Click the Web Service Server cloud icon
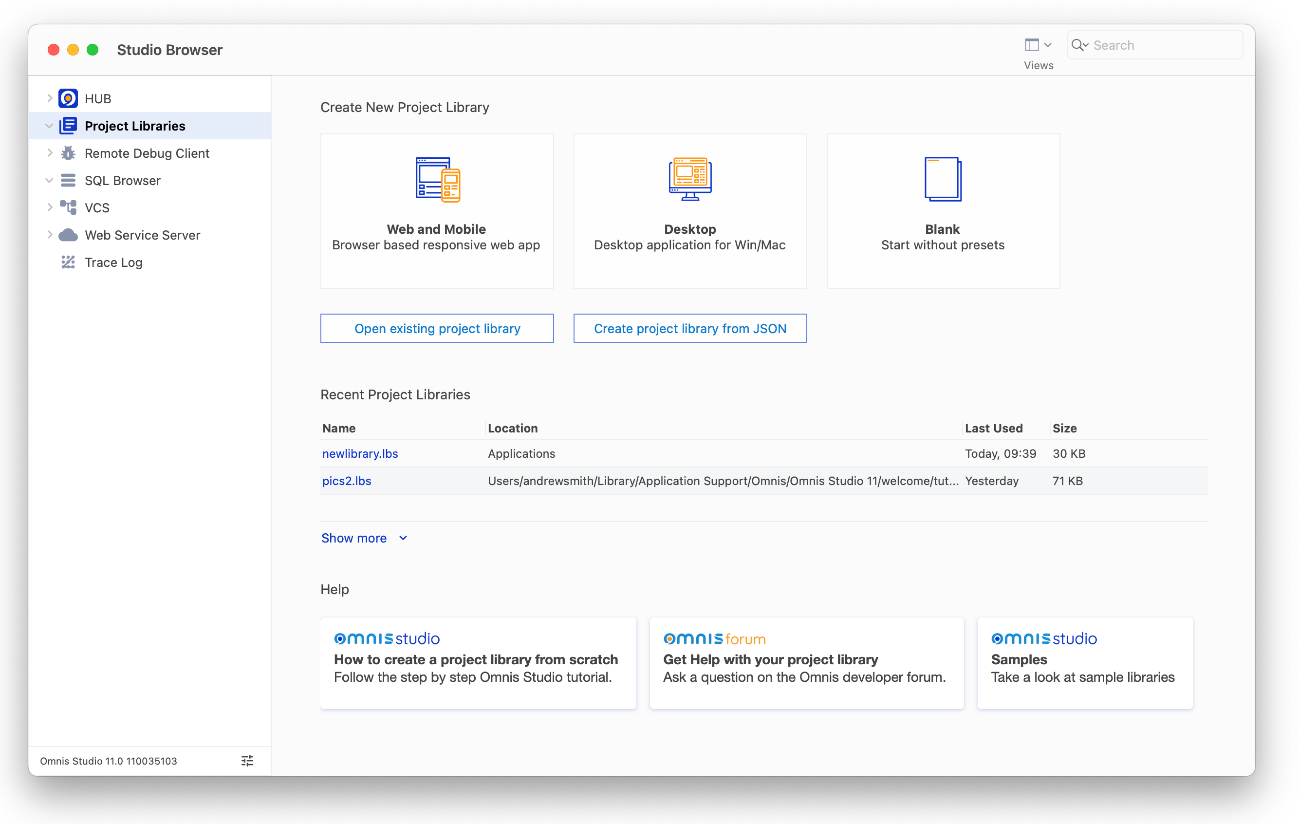The width and height of the screenshot is (1299, 824). [68, 235]
